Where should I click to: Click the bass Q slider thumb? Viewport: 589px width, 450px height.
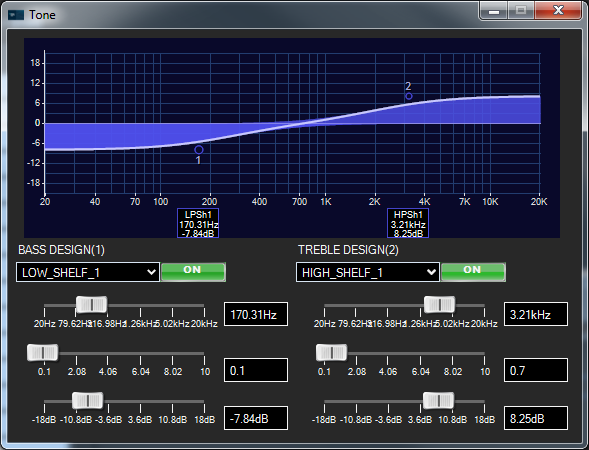[43, 353]
